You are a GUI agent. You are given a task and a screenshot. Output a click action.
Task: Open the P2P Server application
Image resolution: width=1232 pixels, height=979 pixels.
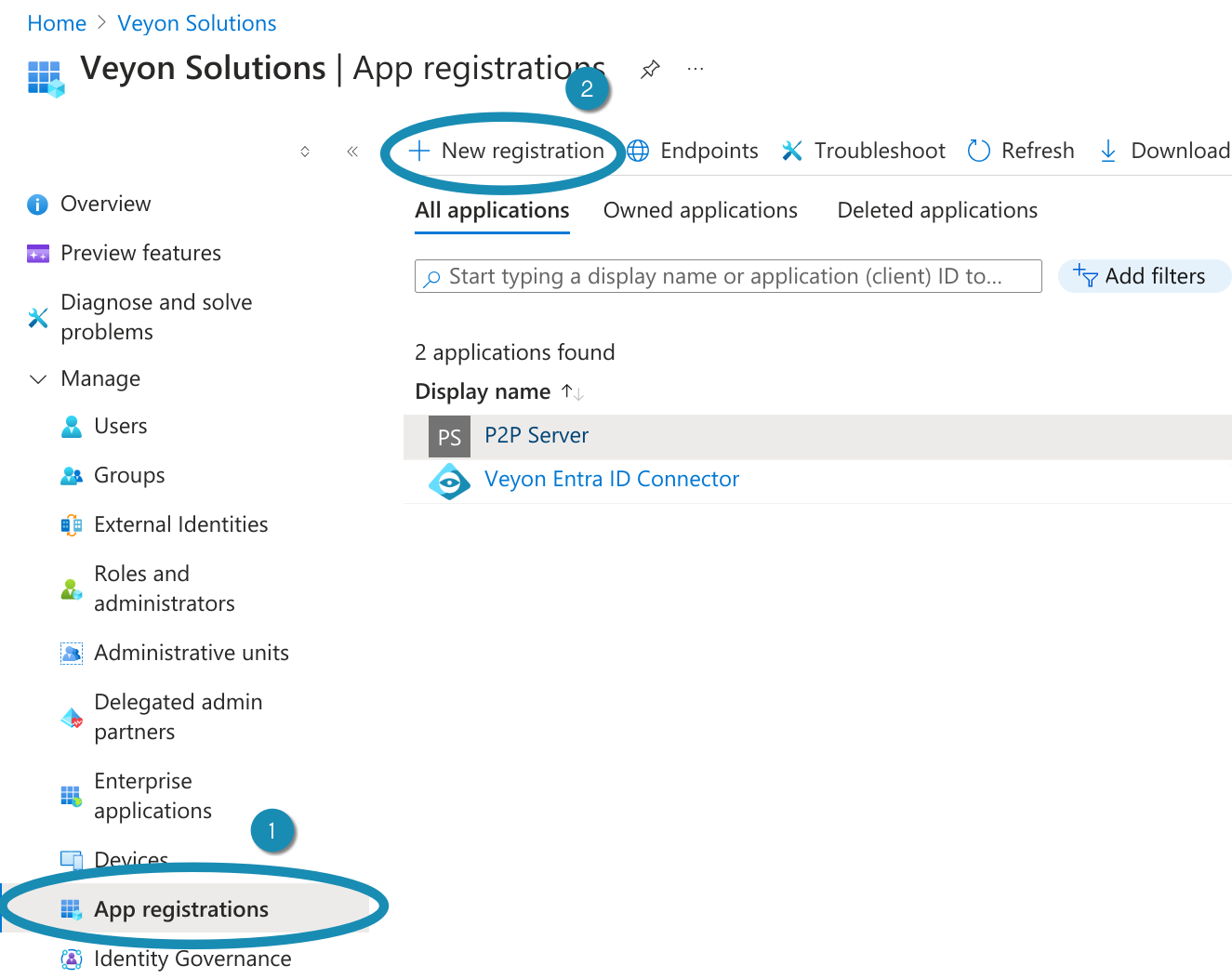click(x=537, y=435)
